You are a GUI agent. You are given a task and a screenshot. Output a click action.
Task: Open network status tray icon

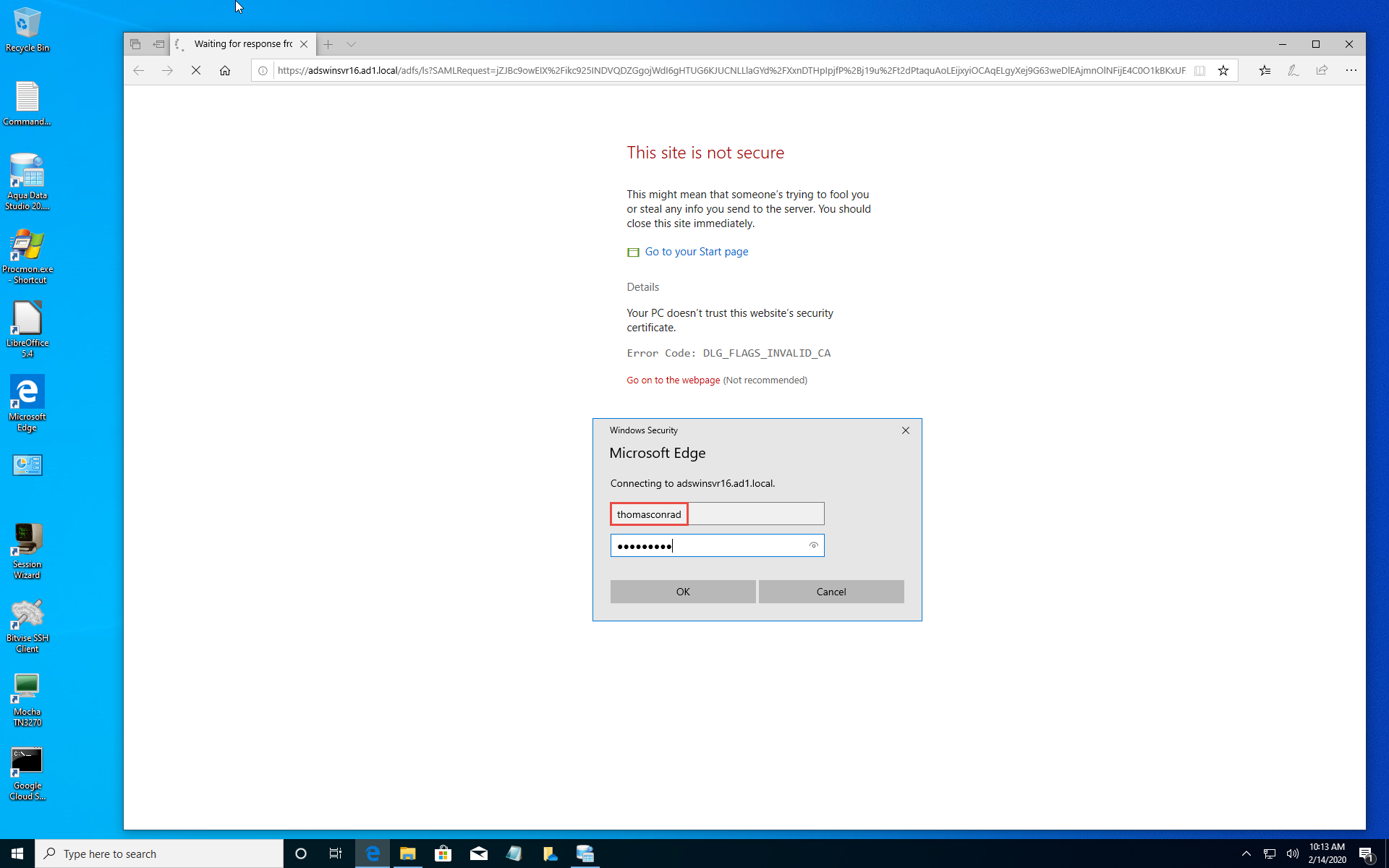[x=1270, y=854]
